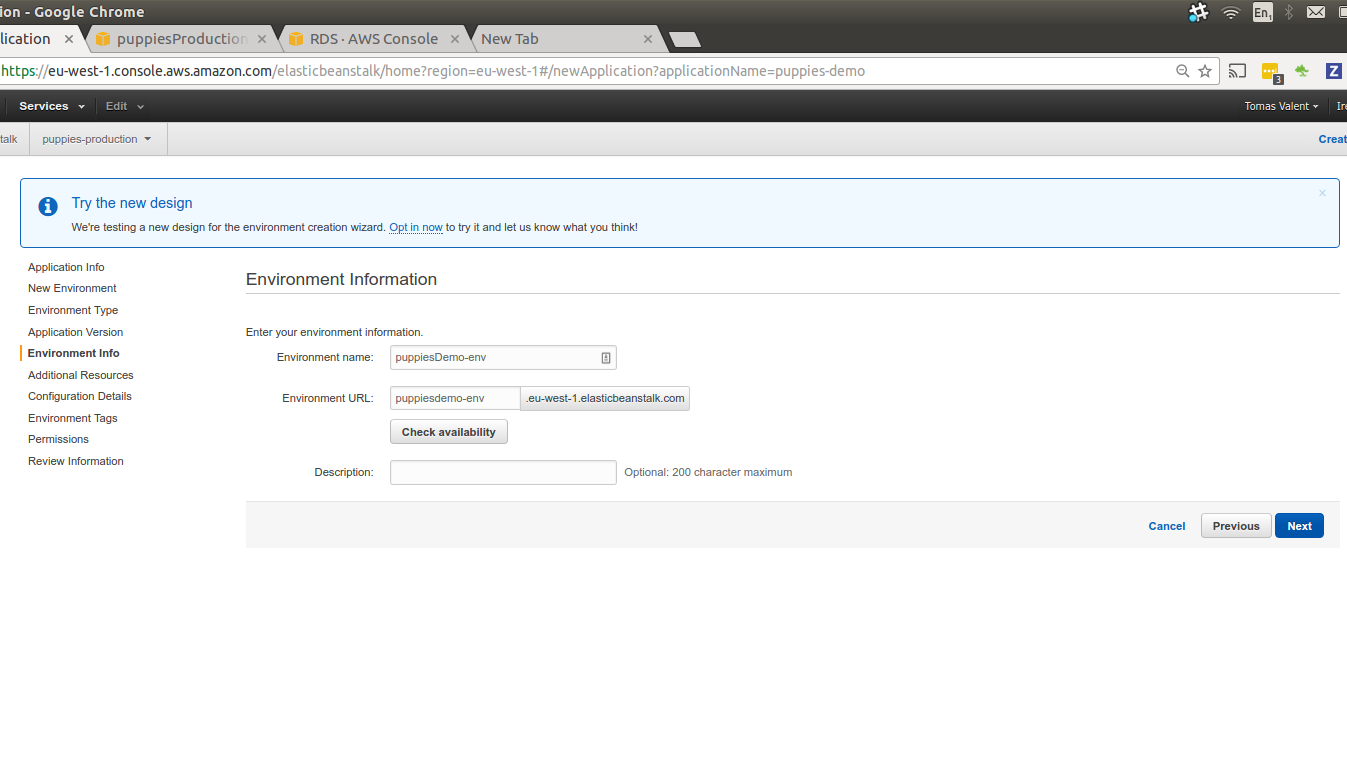Go to Configuration Details step
Screen dimensions: 1347x758
(80, 396)
